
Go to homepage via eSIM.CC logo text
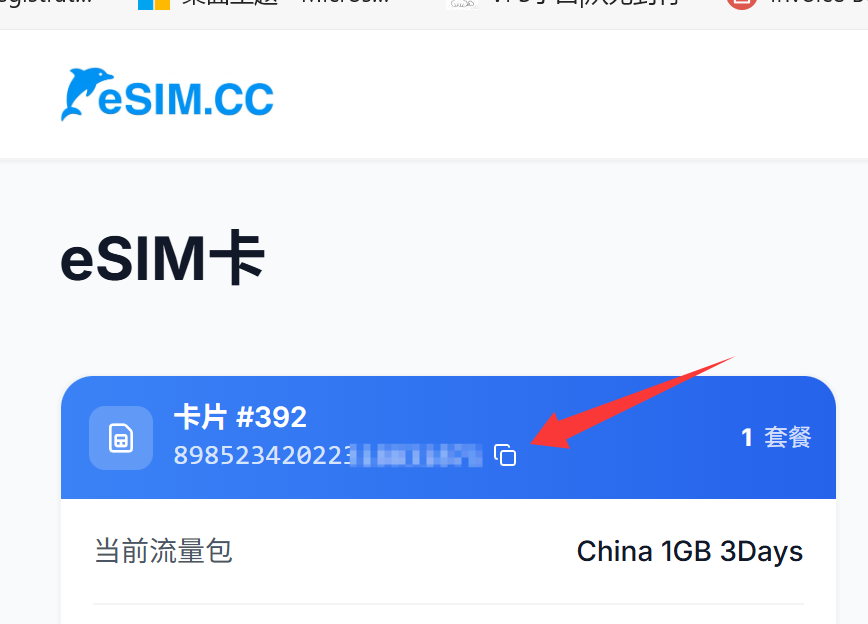click(186, 100)
